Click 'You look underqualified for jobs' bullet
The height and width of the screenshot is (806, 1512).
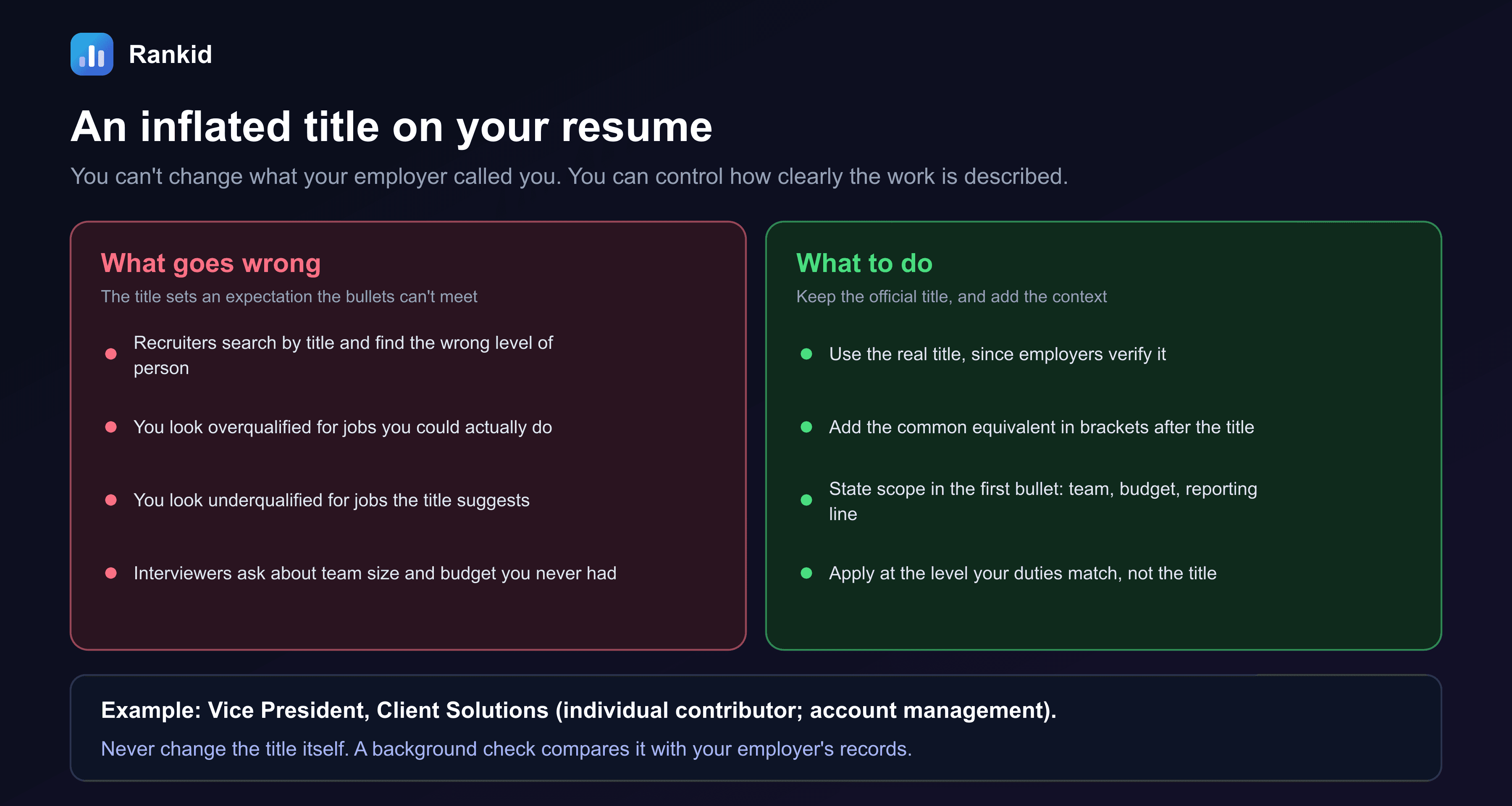pyautogui.click(x=332, y=500)
